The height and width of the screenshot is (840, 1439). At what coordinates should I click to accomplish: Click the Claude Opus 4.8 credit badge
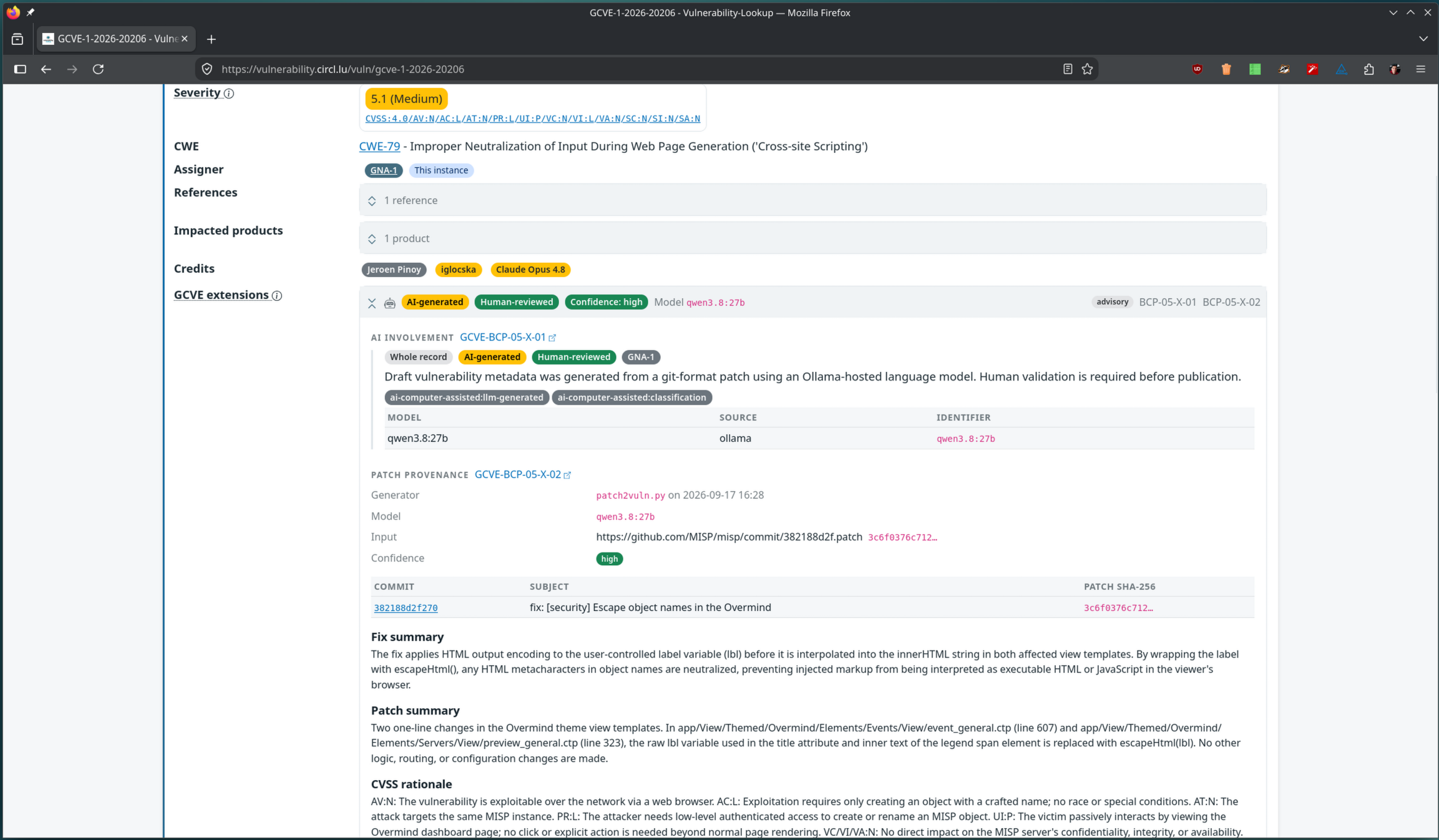[530, 270]
